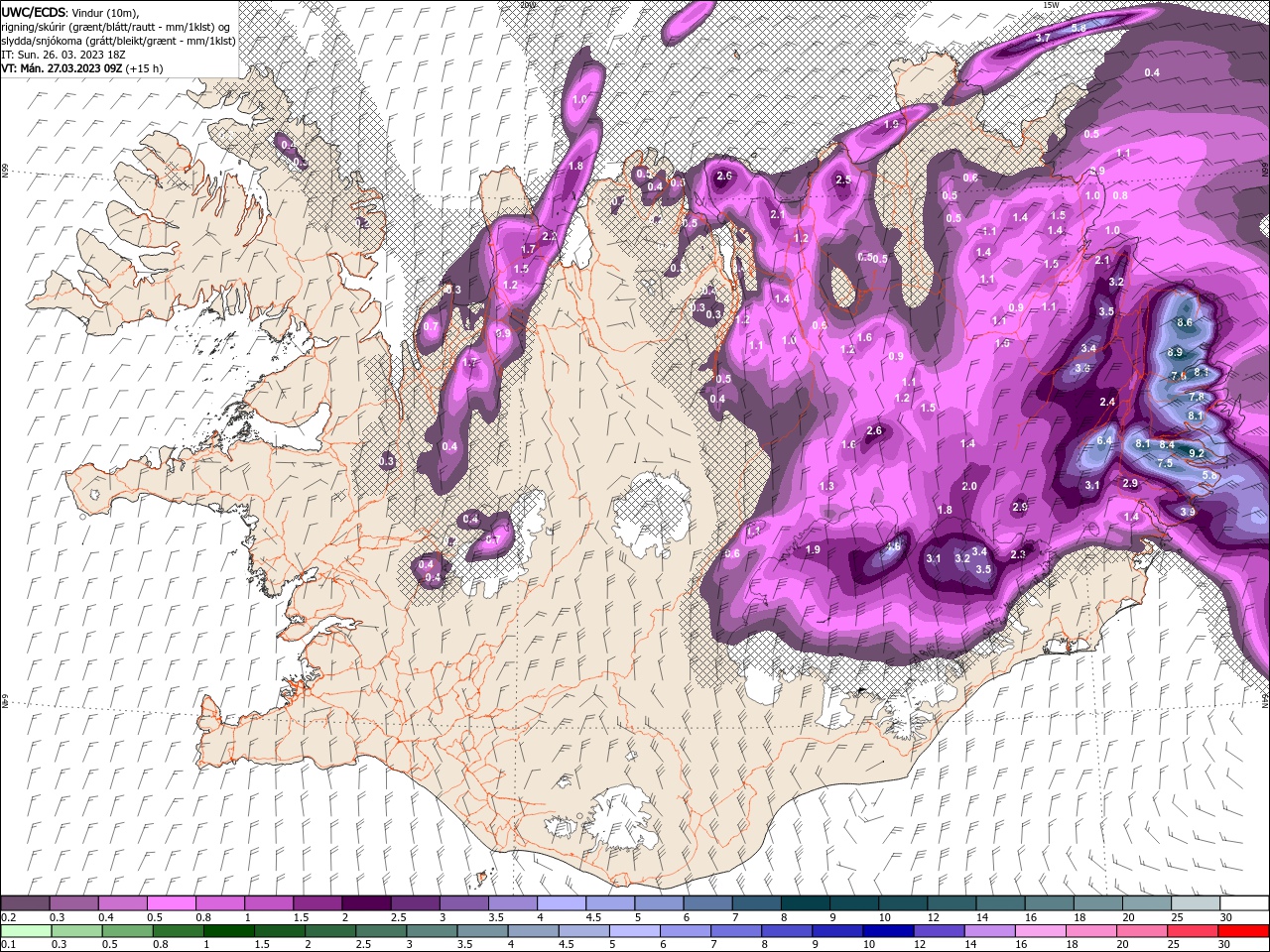Screen dimensions: 1270x952
Task: Click the '2.2' value in the western band
Action: [x=550, y=236]
